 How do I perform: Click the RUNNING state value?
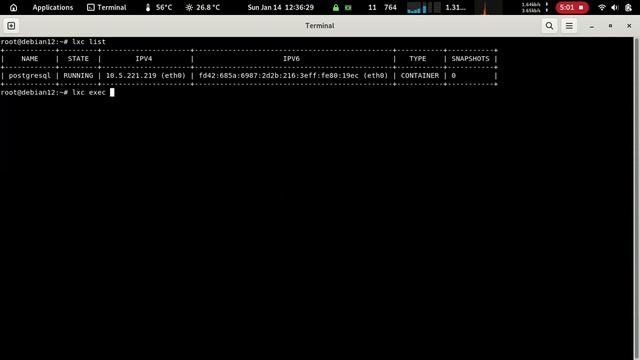78,76
